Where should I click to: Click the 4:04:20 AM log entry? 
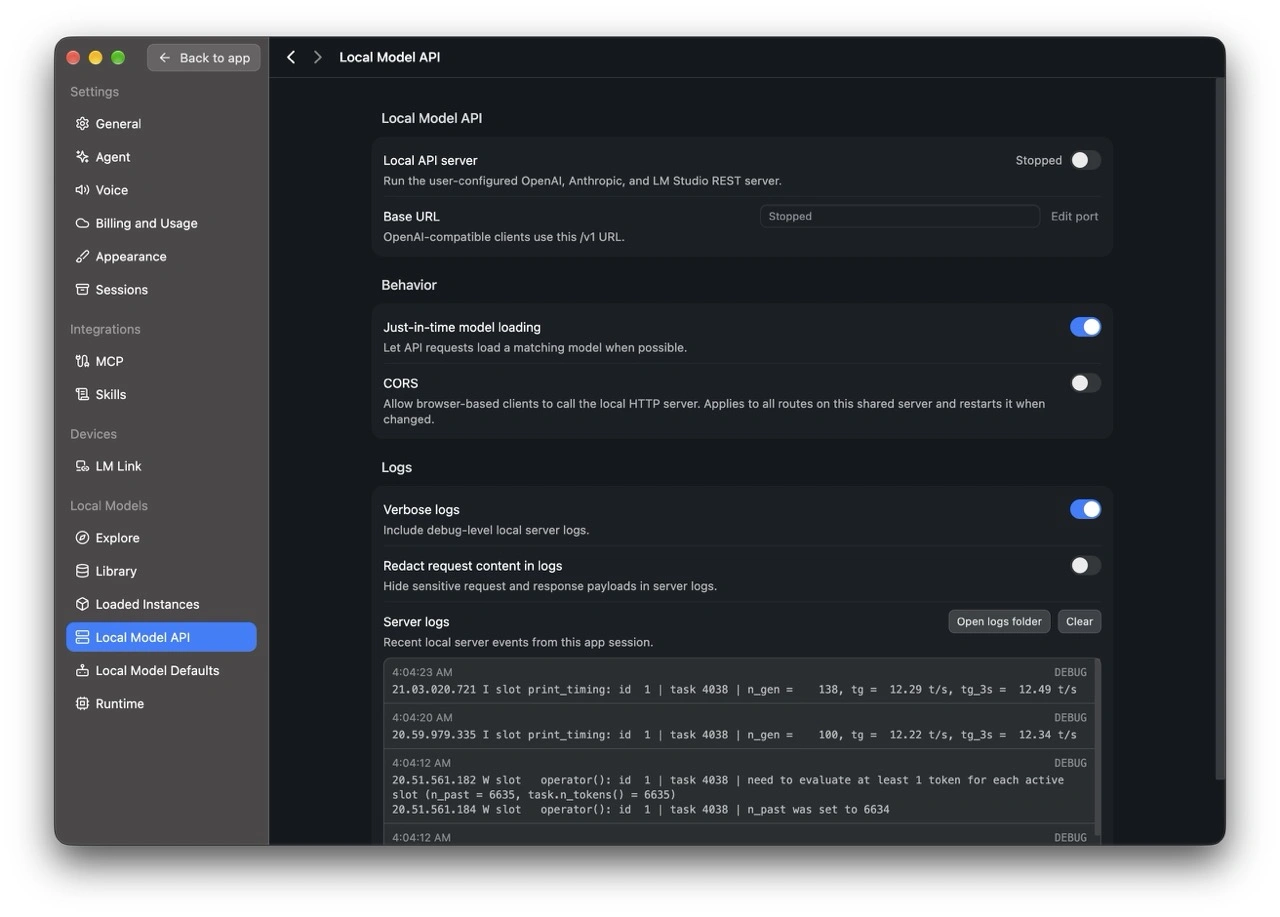tap(739, 726)
